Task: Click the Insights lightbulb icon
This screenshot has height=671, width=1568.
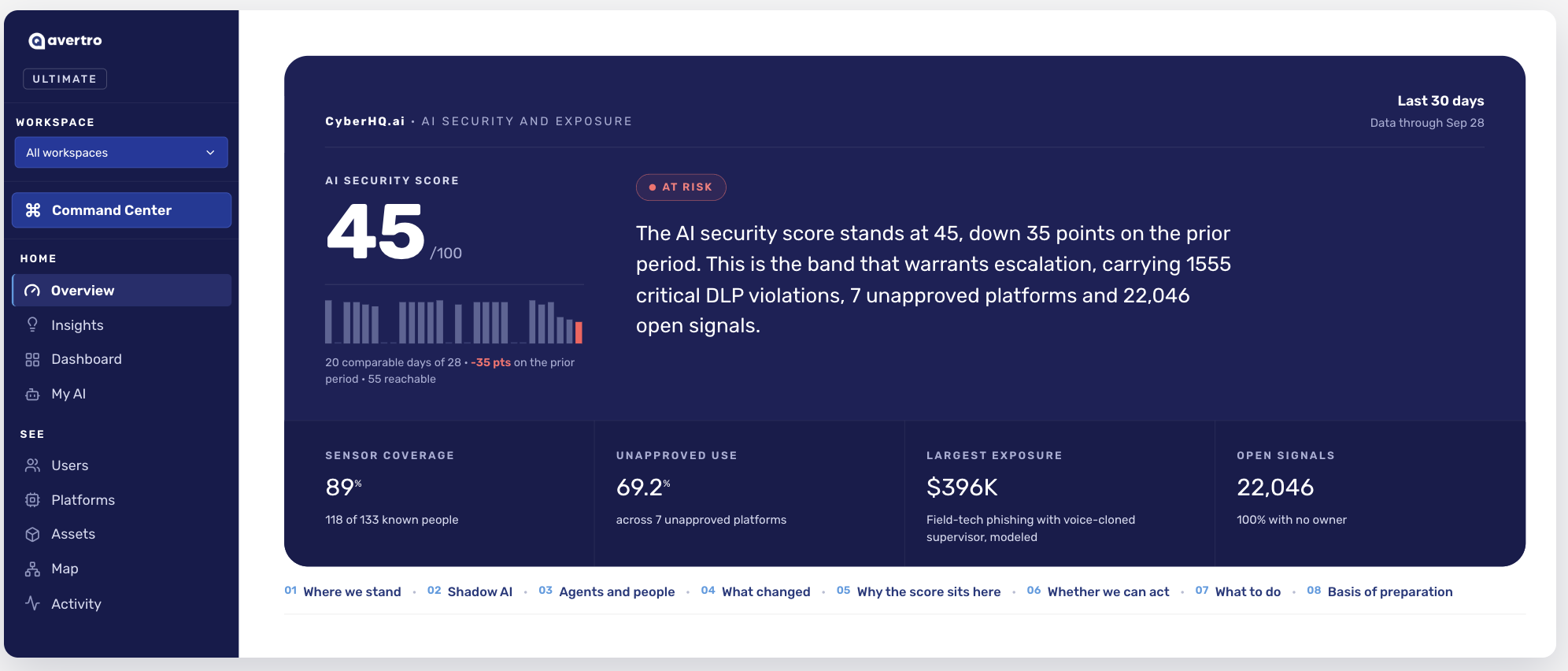Action: pos(32,324)
